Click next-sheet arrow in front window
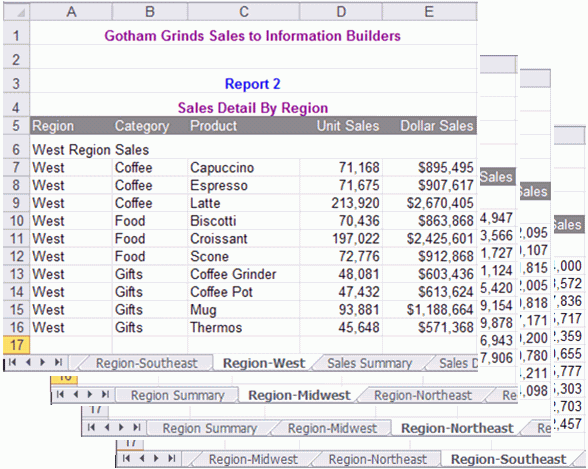Screen dimensions: 588x469 point(42,362)
